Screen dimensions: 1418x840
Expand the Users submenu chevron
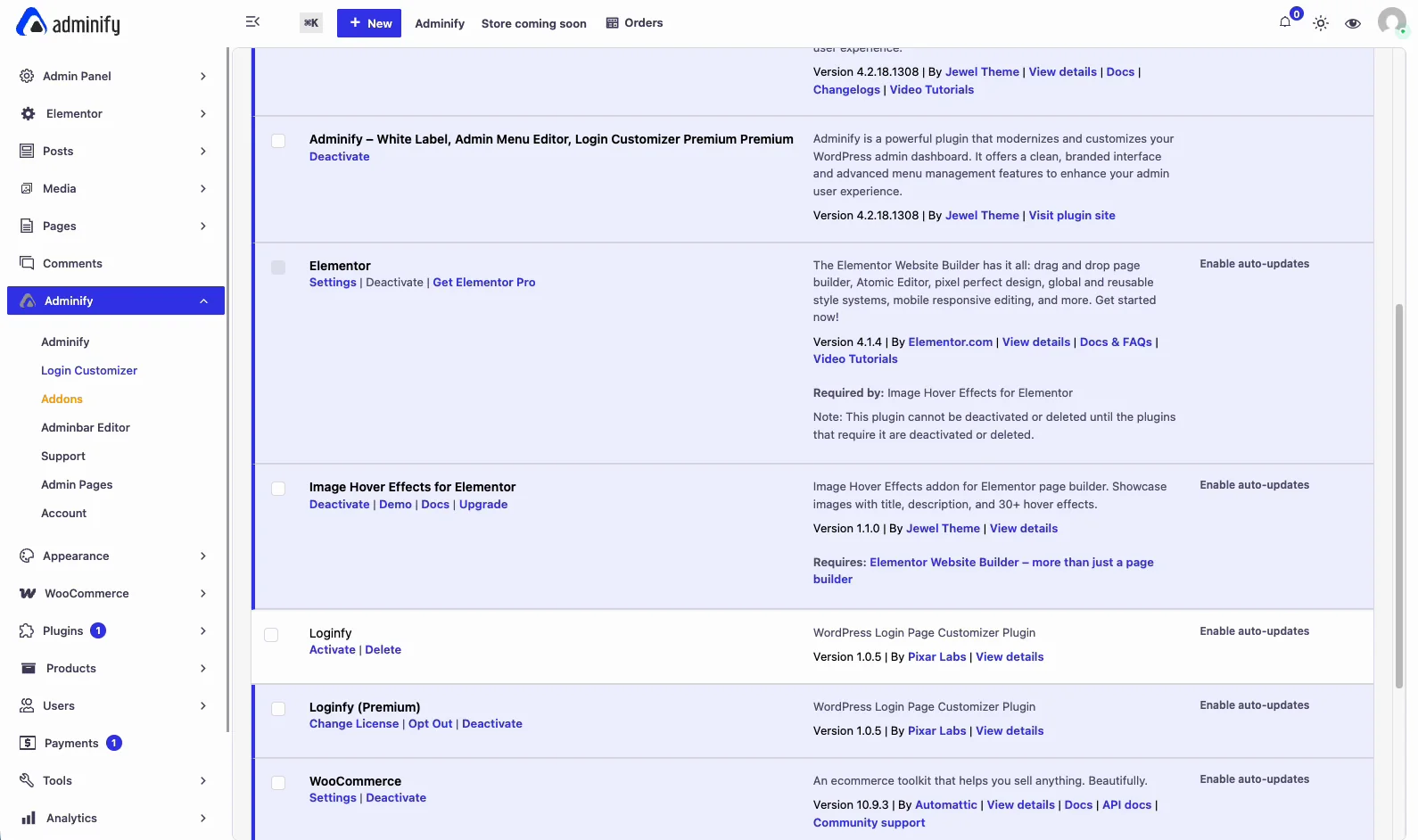(203, 705)
